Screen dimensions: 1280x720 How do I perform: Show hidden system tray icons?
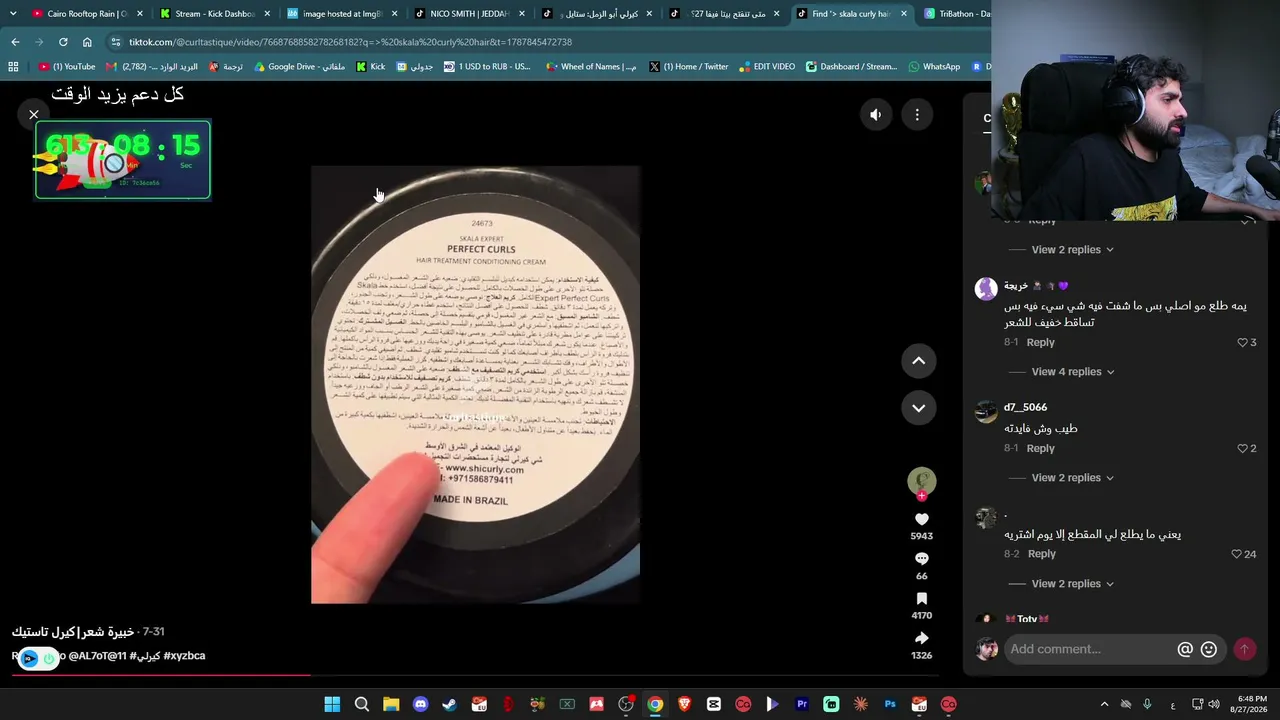point(1104,705)
